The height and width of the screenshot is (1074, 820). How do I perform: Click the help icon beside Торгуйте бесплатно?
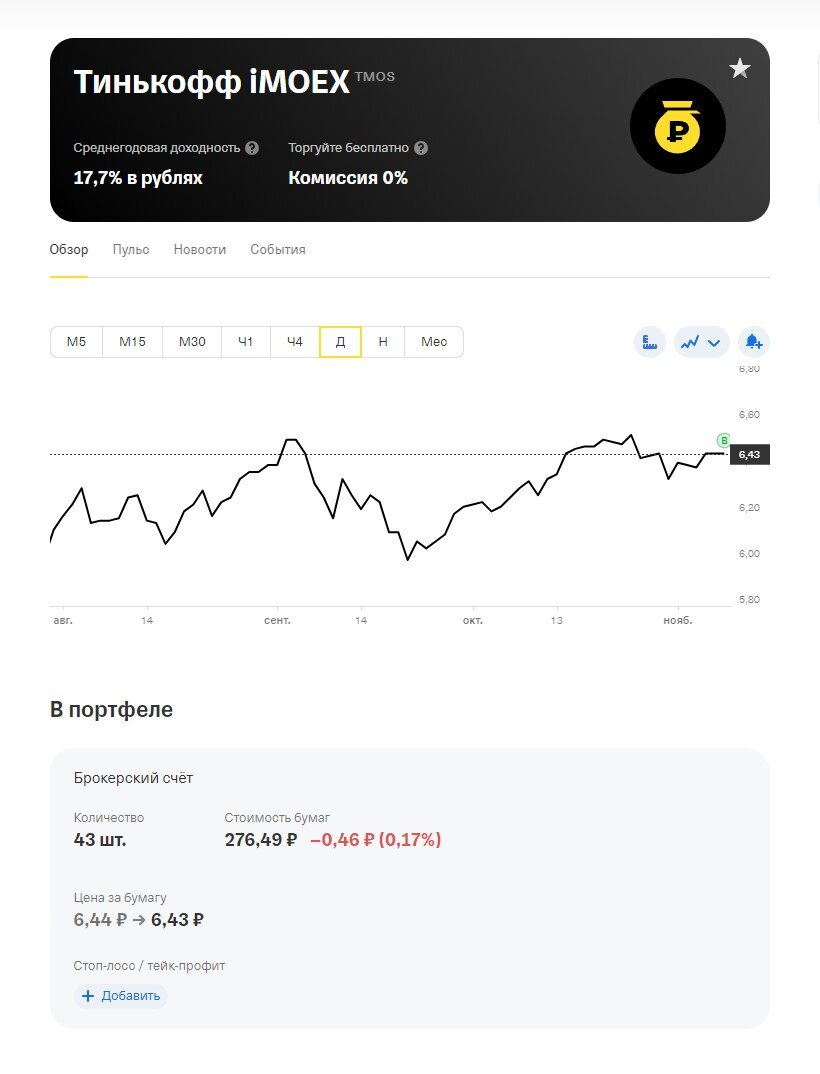point(421,148)
